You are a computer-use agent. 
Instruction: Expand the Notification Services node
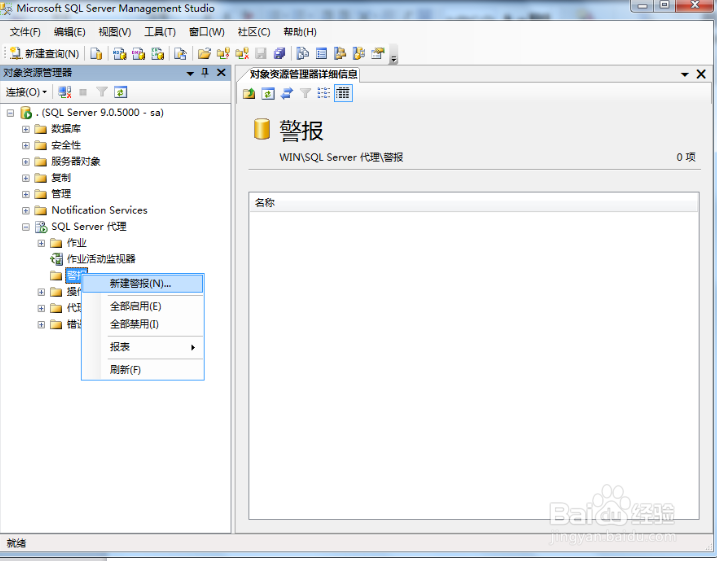pos(26,210)
